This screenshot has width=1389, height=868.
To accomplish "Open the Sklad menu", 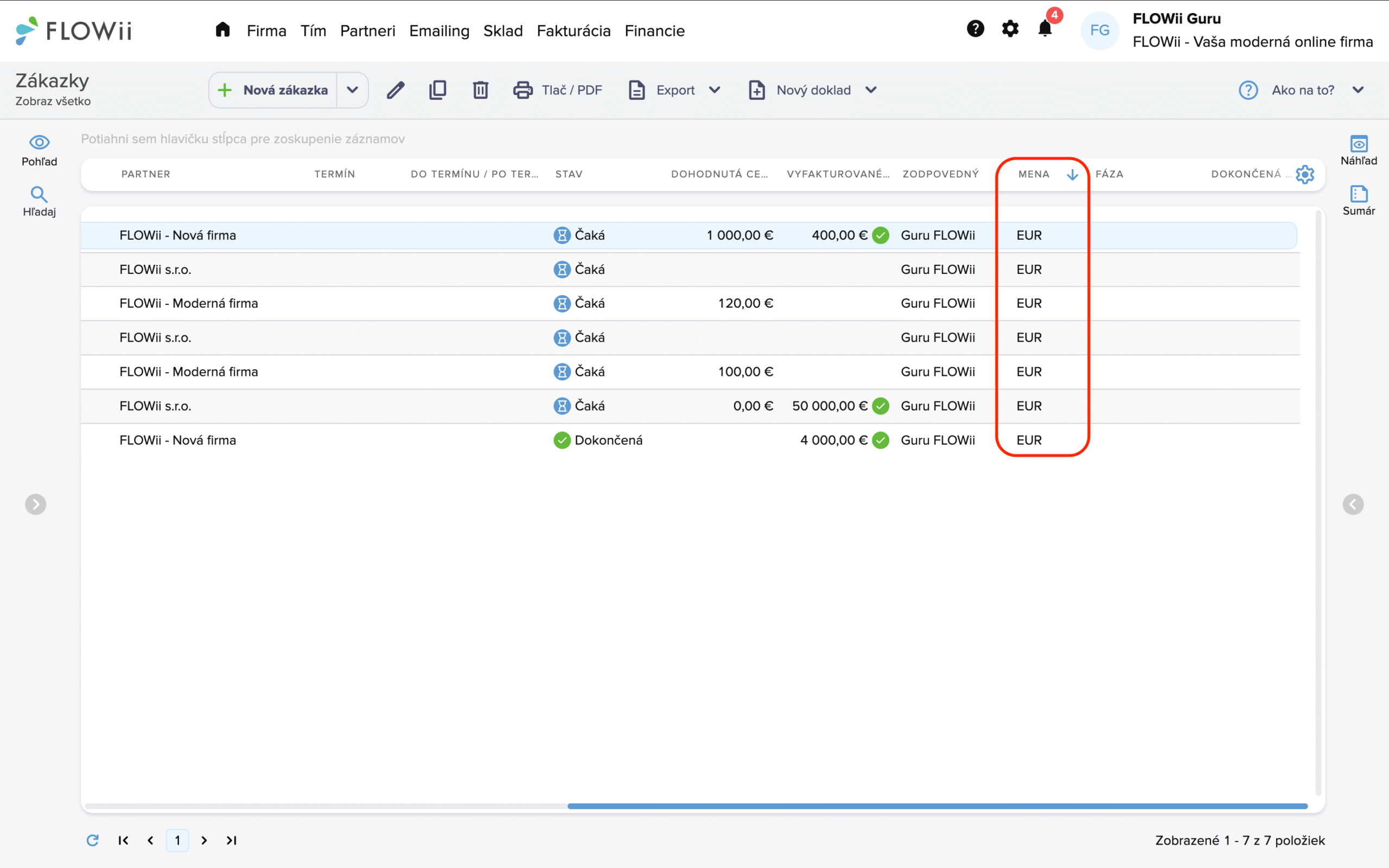I will point(503,30).
